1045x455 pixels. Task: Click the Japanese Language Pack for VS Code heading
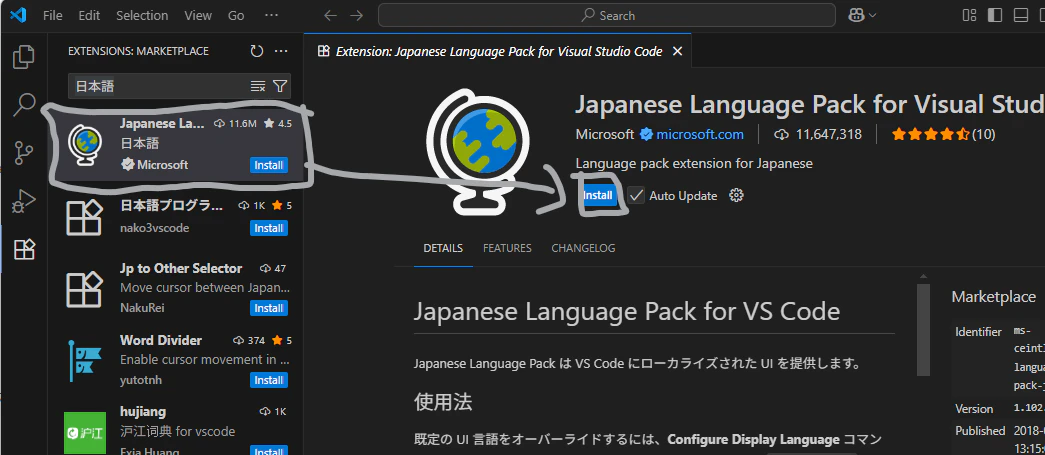627,311
